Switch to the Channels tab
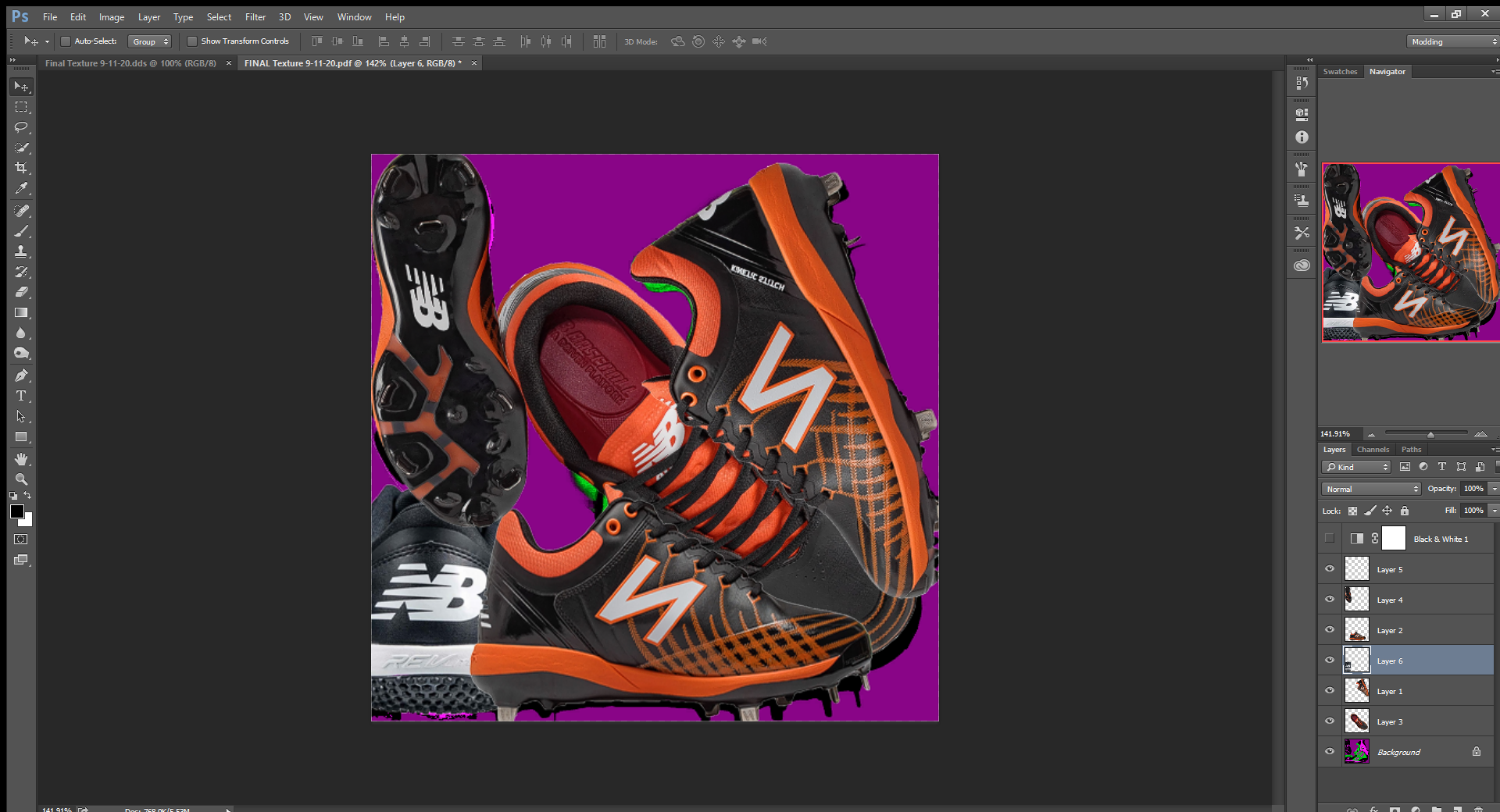The image size is (1500, 812). coord(1373,450)
